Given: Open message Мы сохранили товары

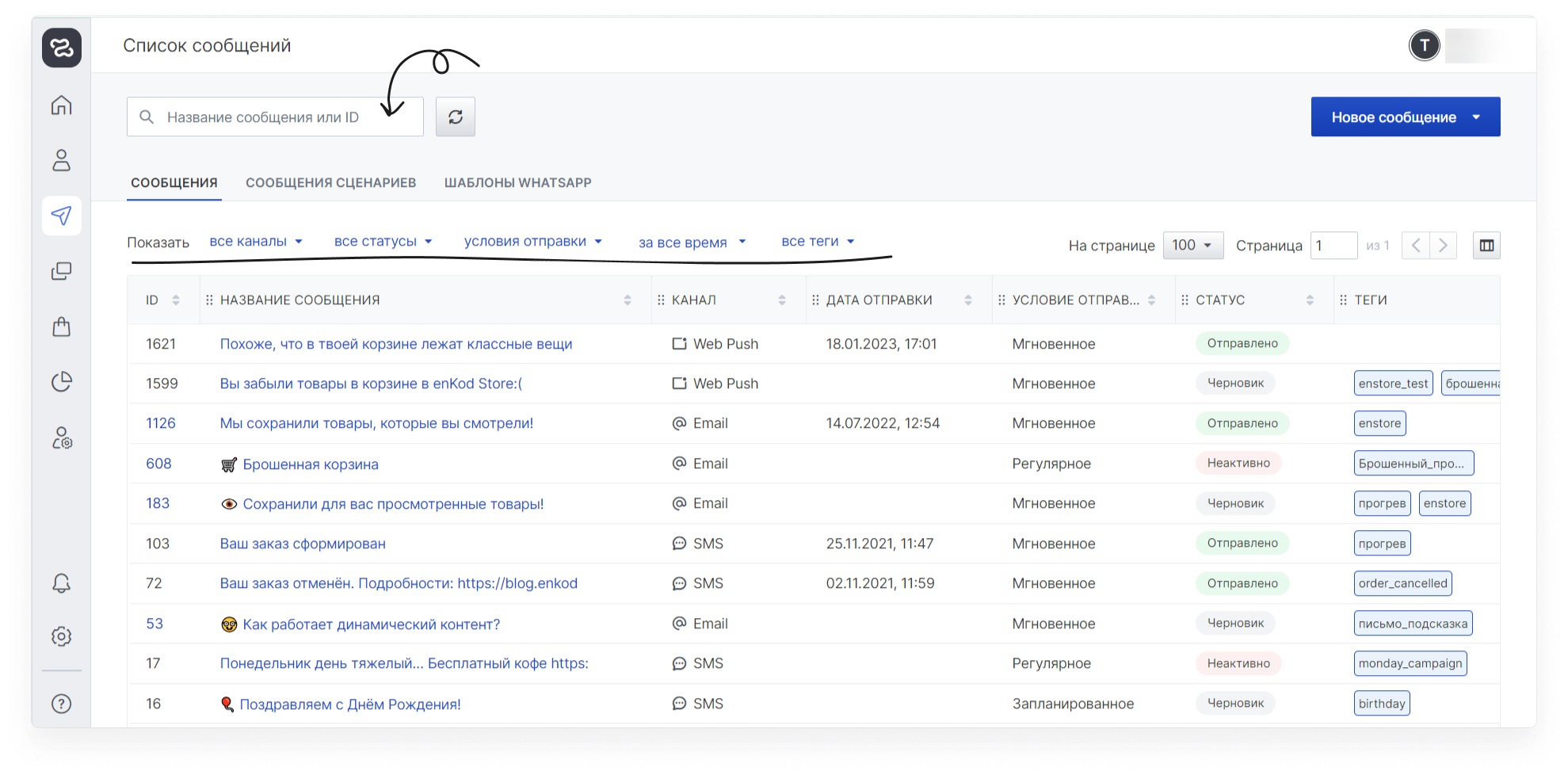Looking at the screenshot, I should click(376, 423).
